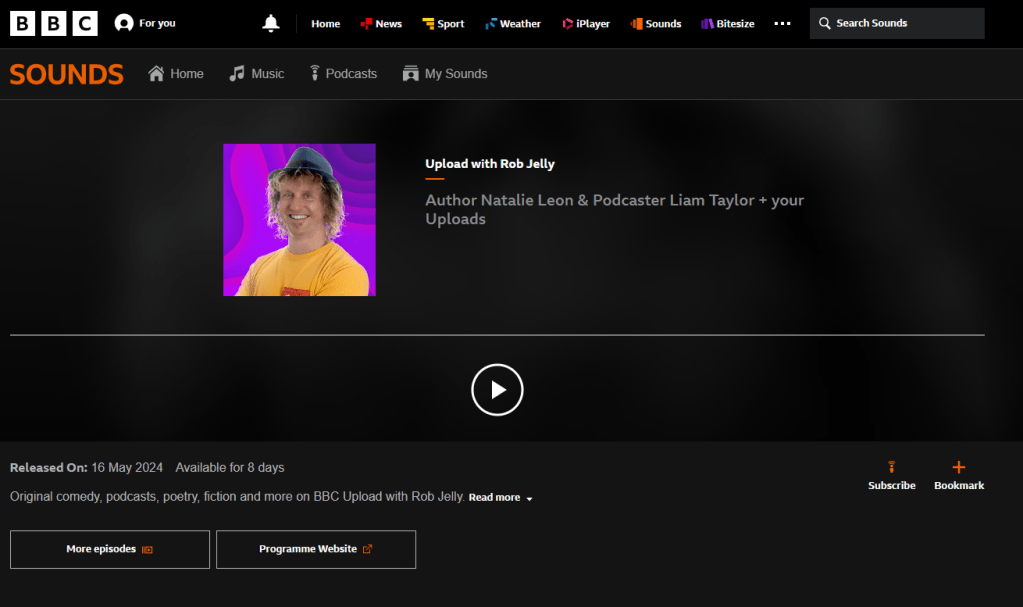This screenshot has height=607, width=1023.
Task: Open BBC Weather
Action: point(512,24)
